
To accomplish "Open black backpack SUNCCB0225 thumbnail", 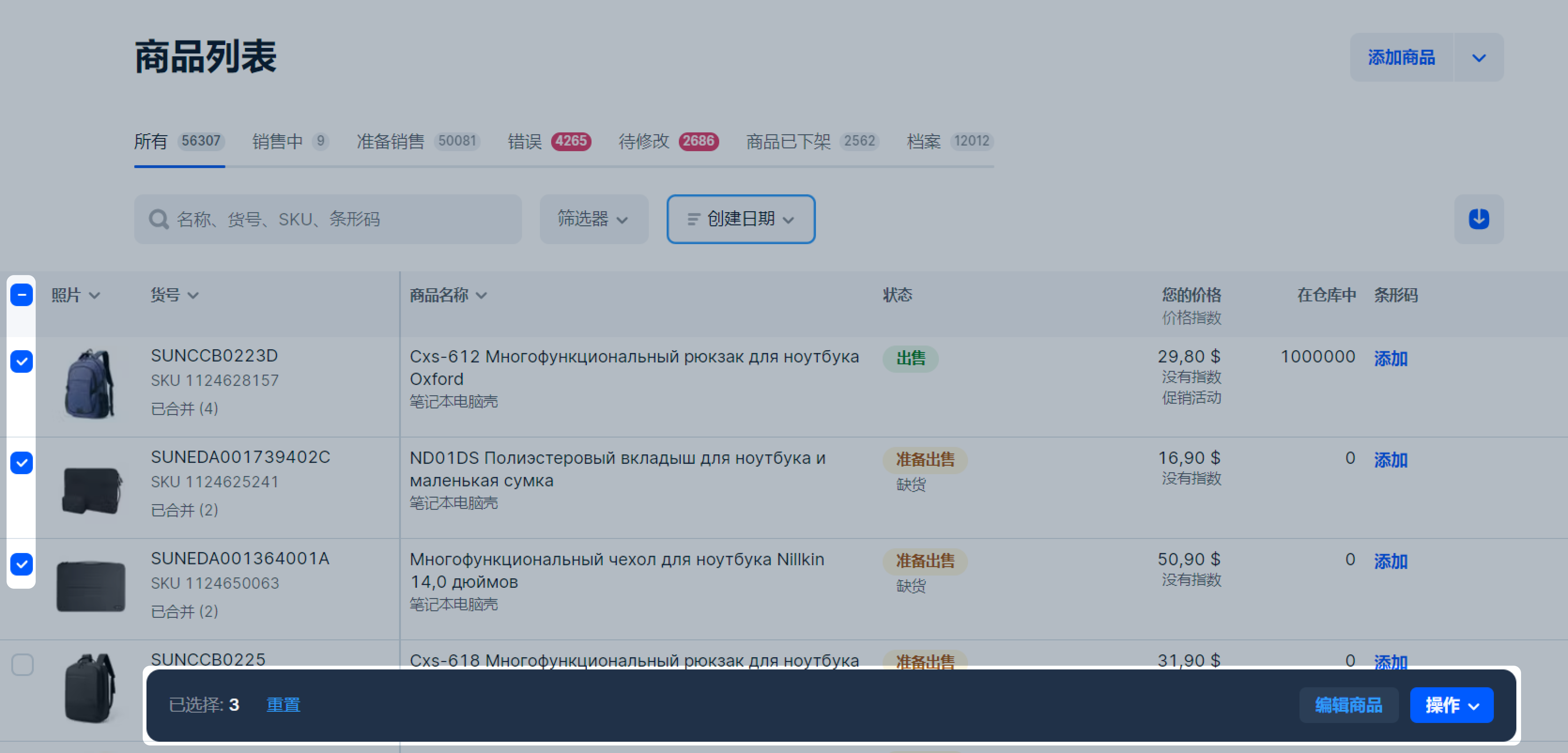I will click(x=89, y=688).
